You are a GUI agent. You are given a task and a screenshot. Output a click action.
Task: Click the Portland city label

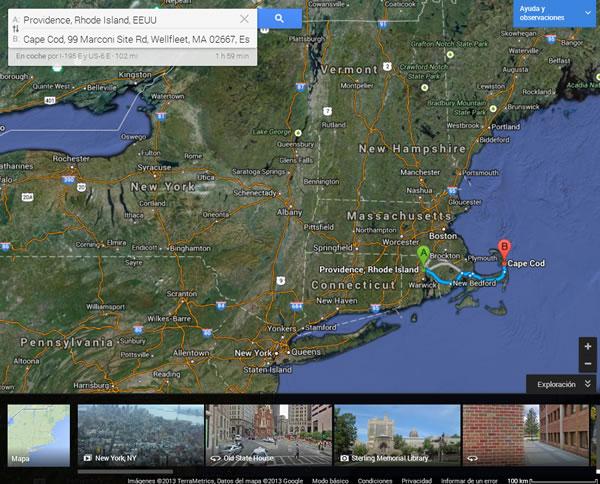coord(505,127)
